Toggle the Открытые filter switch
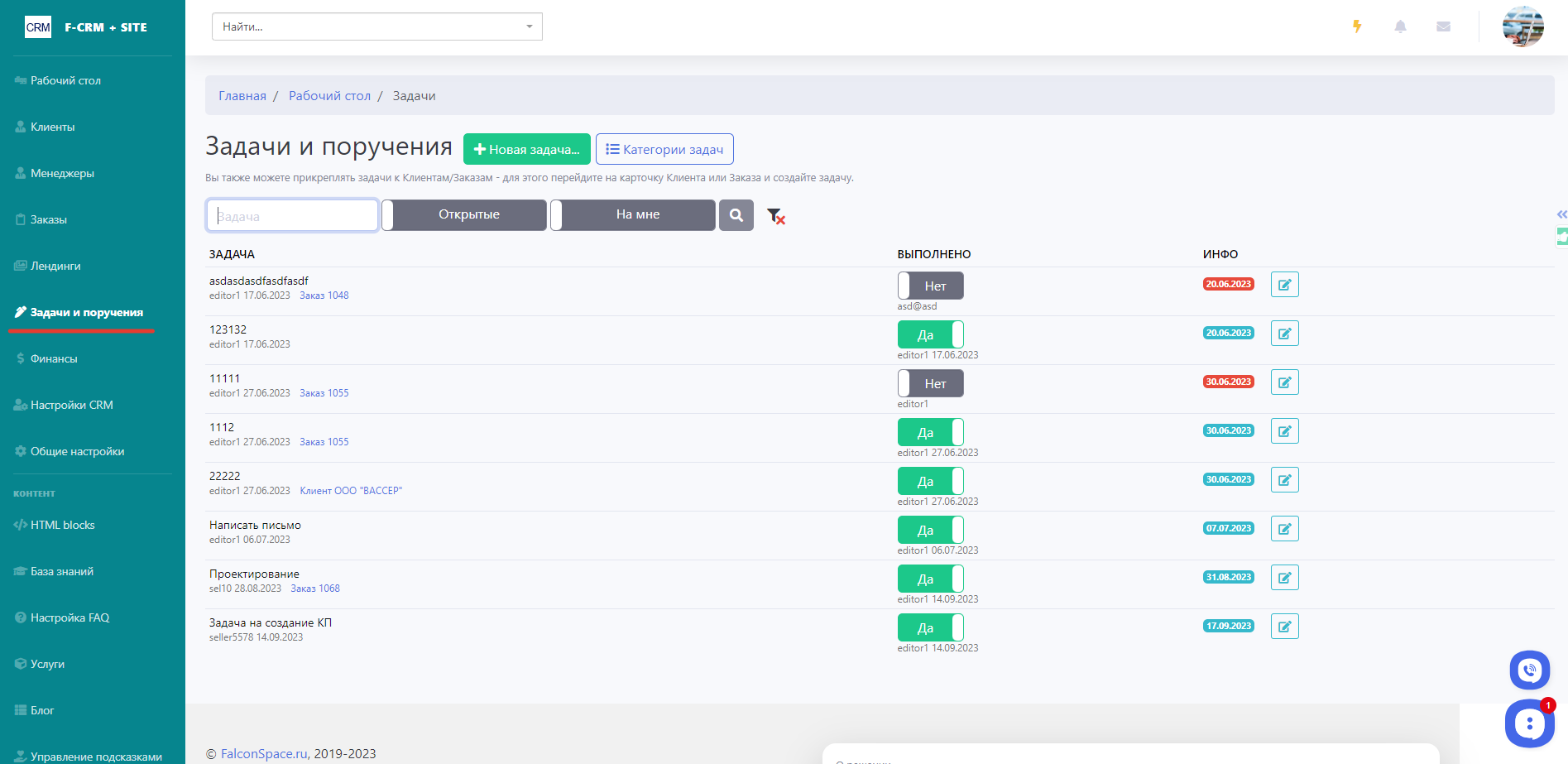1568x764 pixels. [x=464, y=215]
